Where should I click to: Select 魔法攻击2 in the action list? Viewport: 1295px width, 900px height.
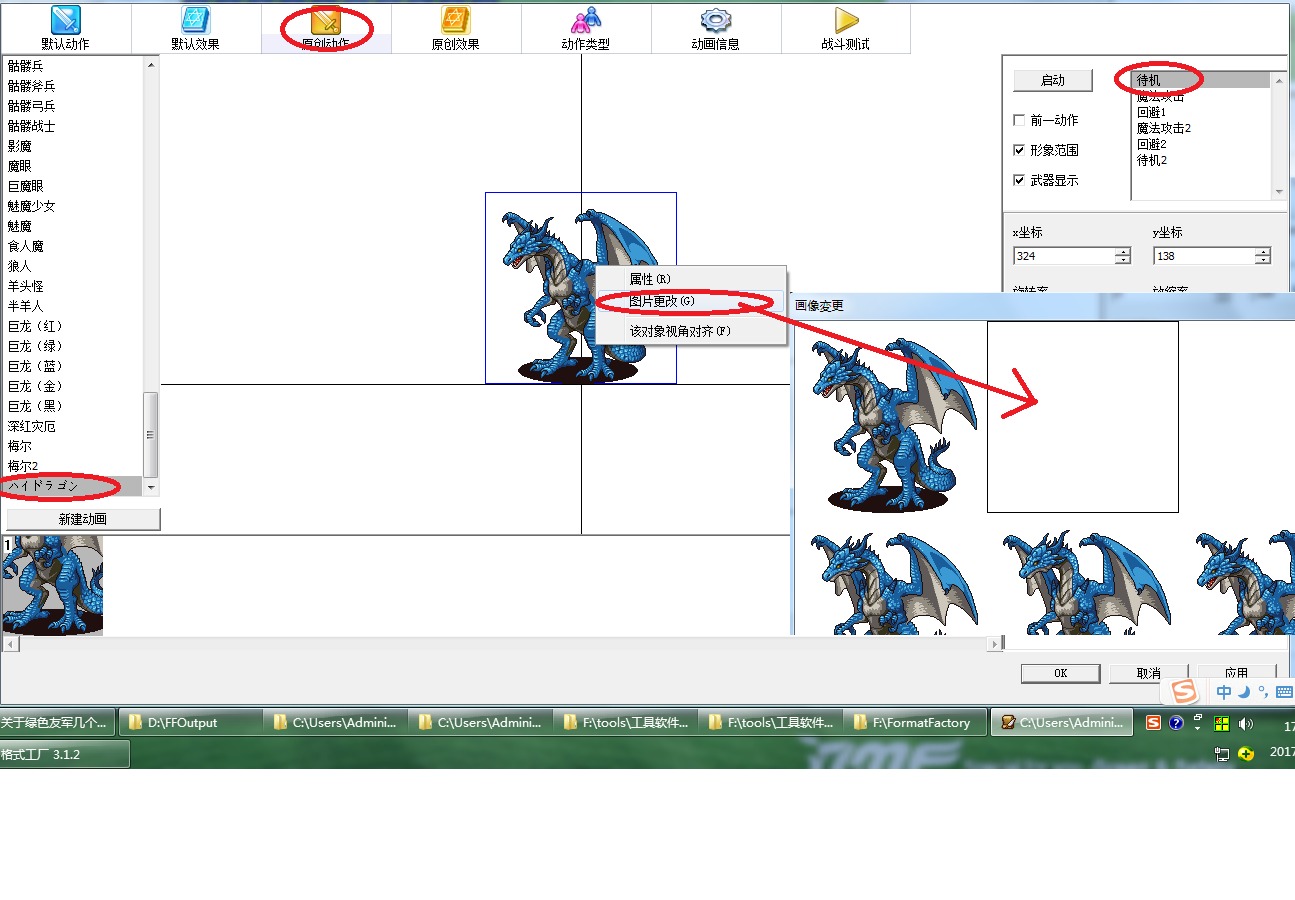(1201, 128)
